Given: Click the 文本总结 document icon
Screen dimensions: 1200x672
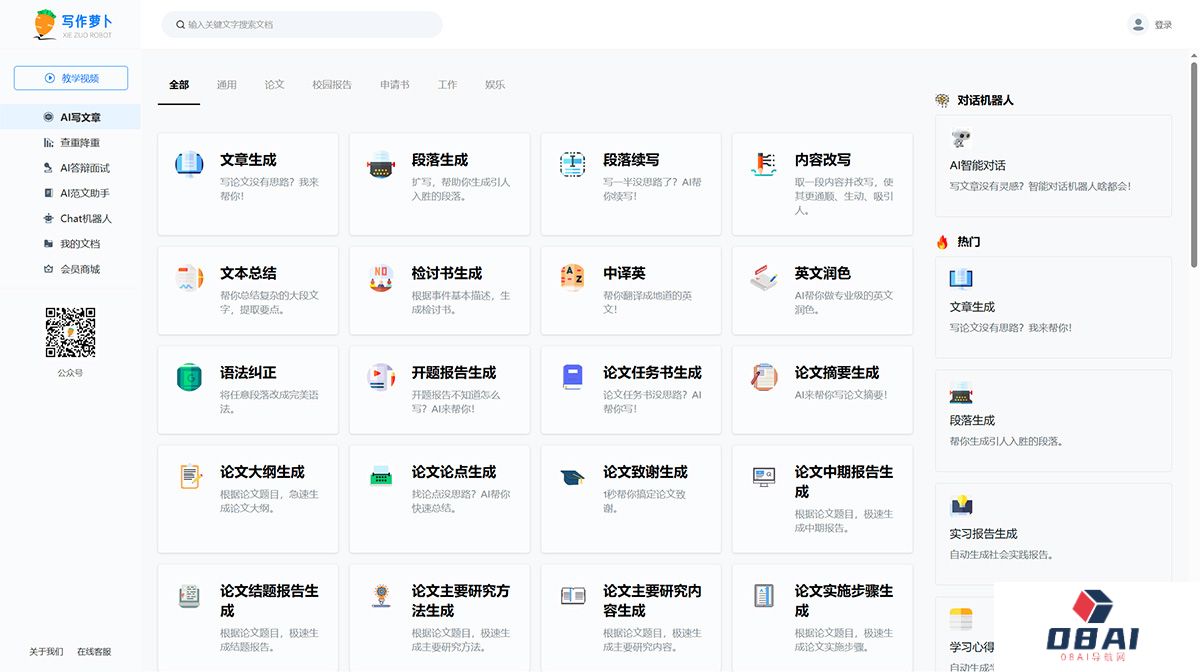Looking at the screenshot, I should [x=189, y=278].
